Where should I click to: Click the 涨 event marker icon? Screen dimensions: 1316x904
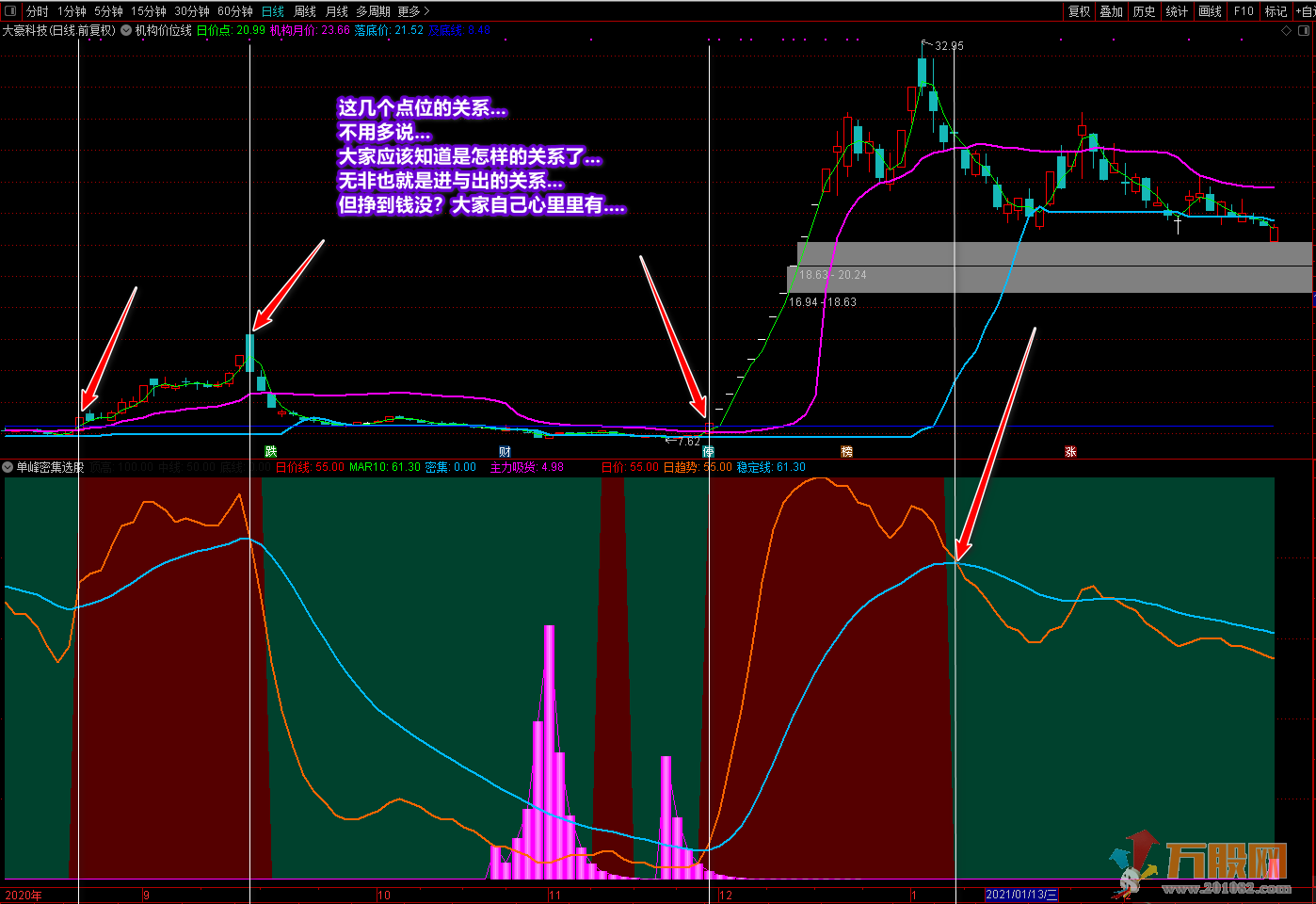tap(1070, 452)
